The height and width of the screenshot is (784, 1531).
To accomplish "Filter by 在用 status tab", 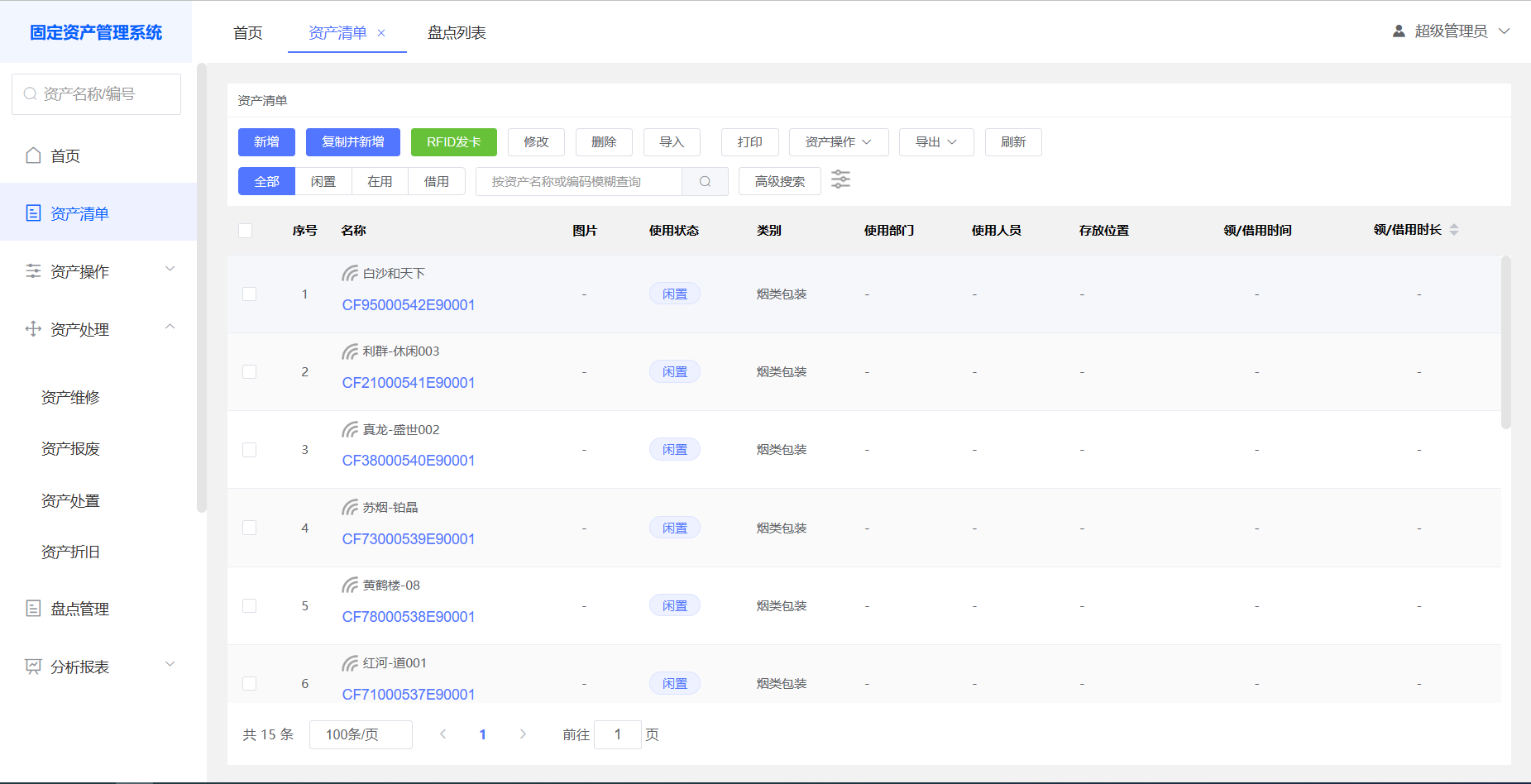I will 380,181.
